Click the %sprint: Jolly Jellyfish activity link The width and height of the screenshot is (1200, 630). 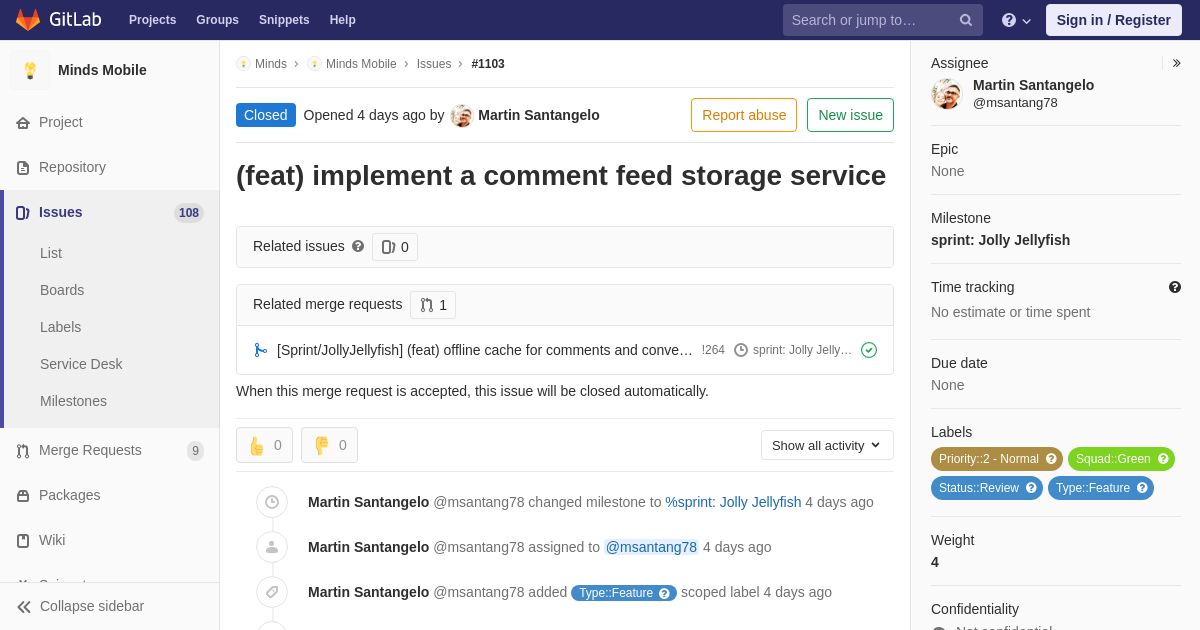[733, 502]
